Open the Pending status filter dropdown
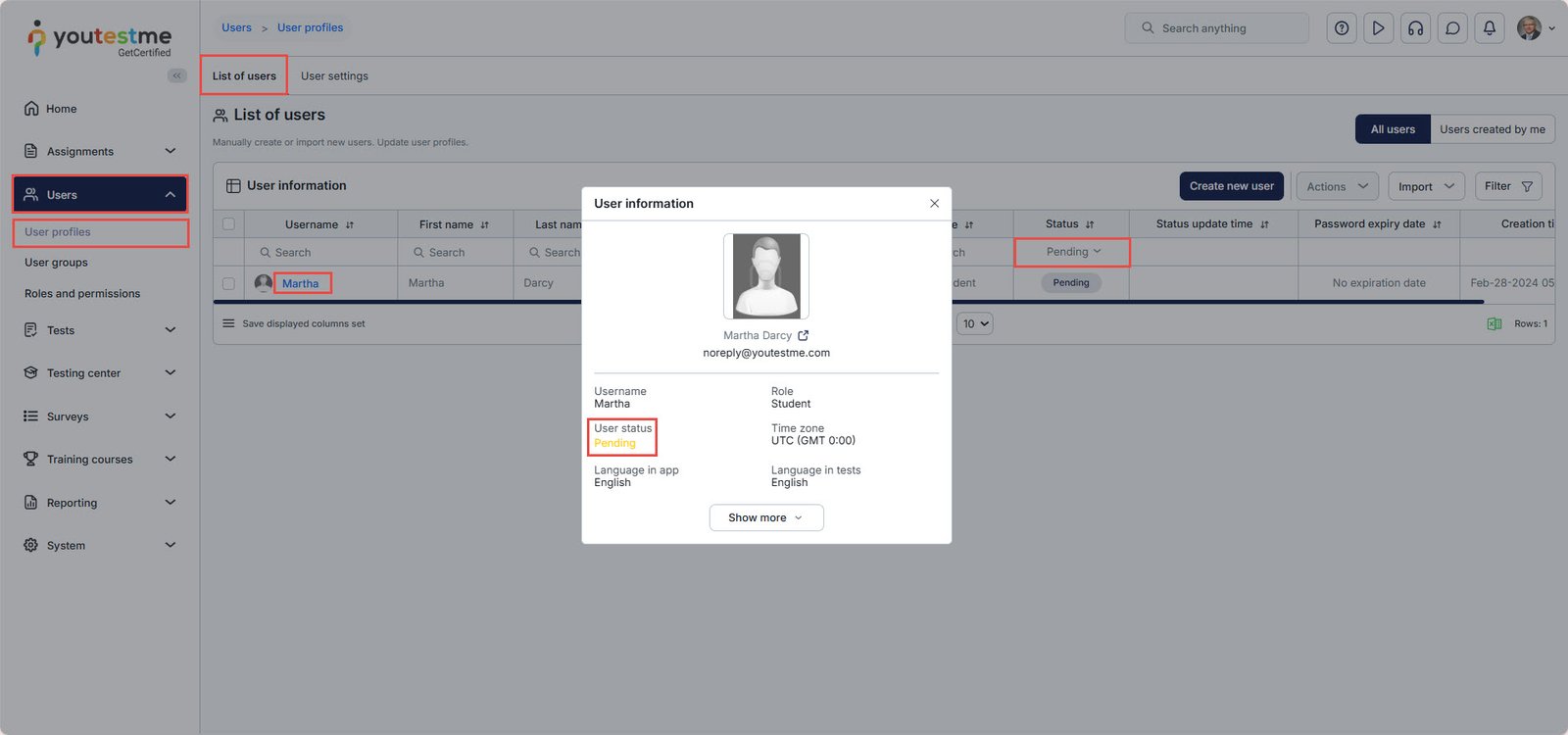Viewport: 1568px width, 735px height. click(x=1072, y=252)
